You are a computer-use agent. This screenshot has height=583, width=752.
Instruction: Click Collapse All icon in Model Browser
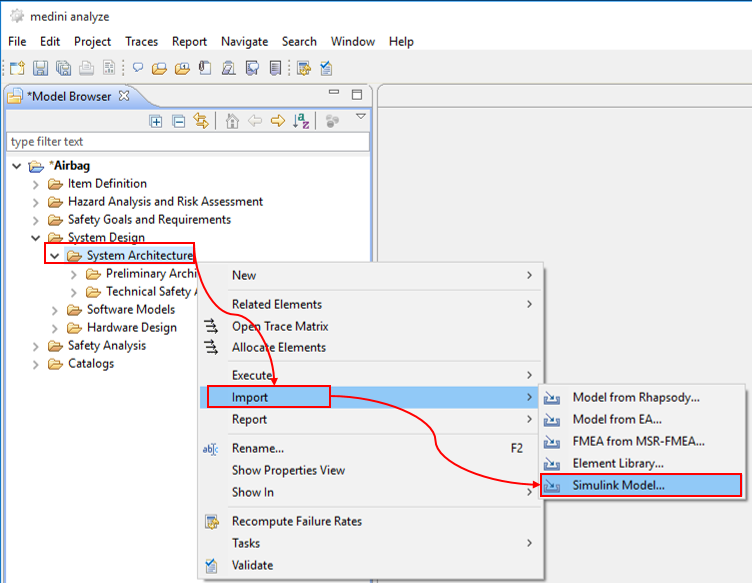(x=178, y=121)
